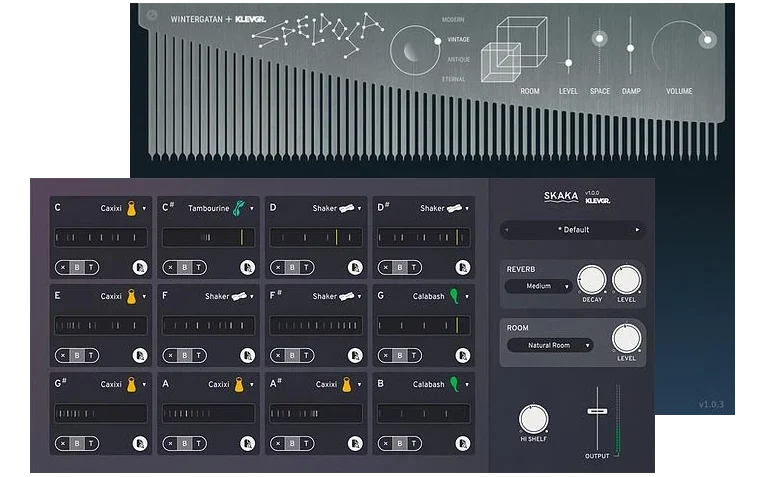Click the Shaker icon on pad D

point(346,208)
